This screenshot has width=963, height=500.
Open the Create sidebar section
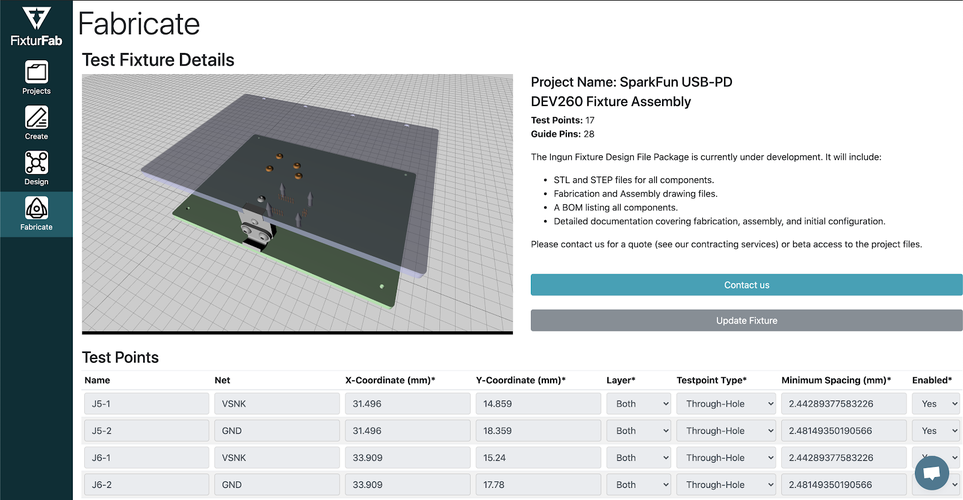click(36, 123)
